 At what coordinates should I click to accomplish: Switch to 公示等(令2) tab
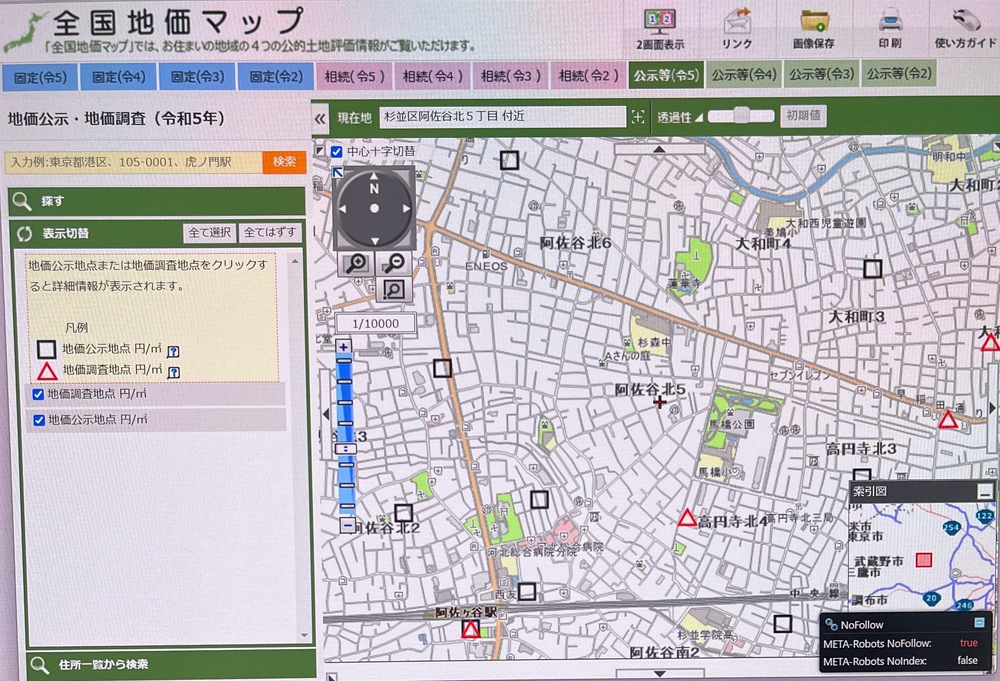pos(899,74)
